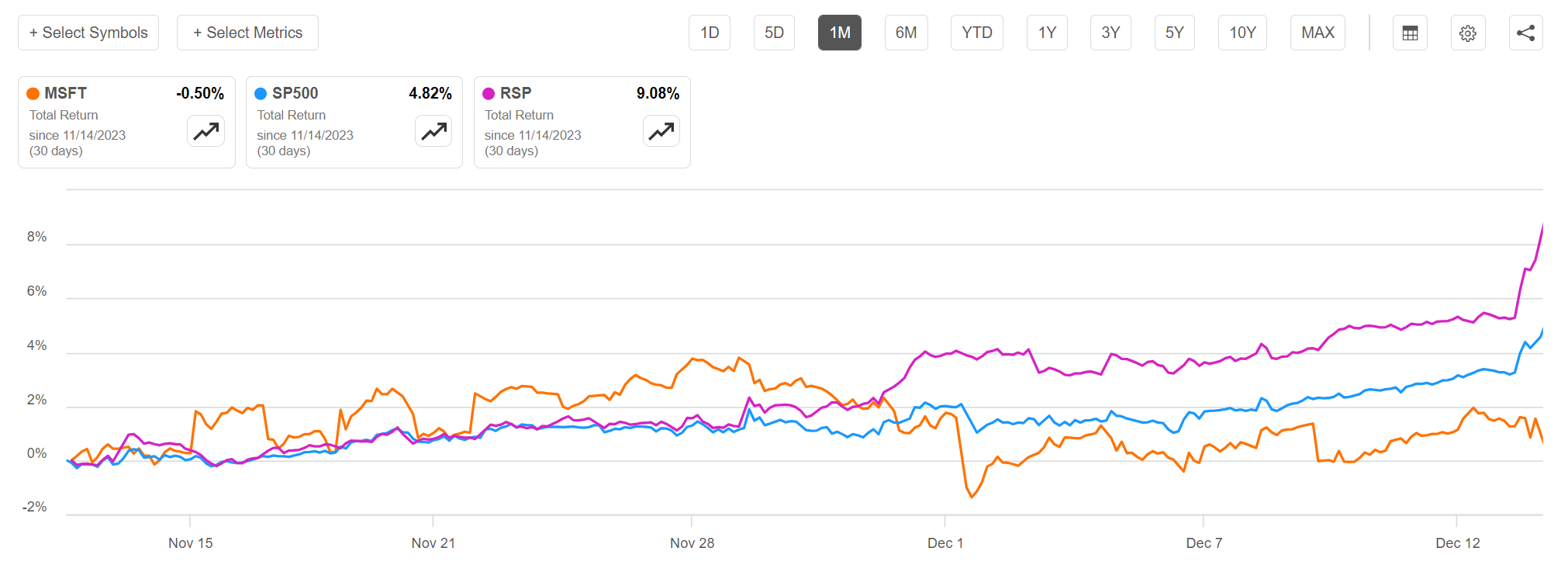
Task: Click the share chart icon
Action: (x=1525, y=33)
